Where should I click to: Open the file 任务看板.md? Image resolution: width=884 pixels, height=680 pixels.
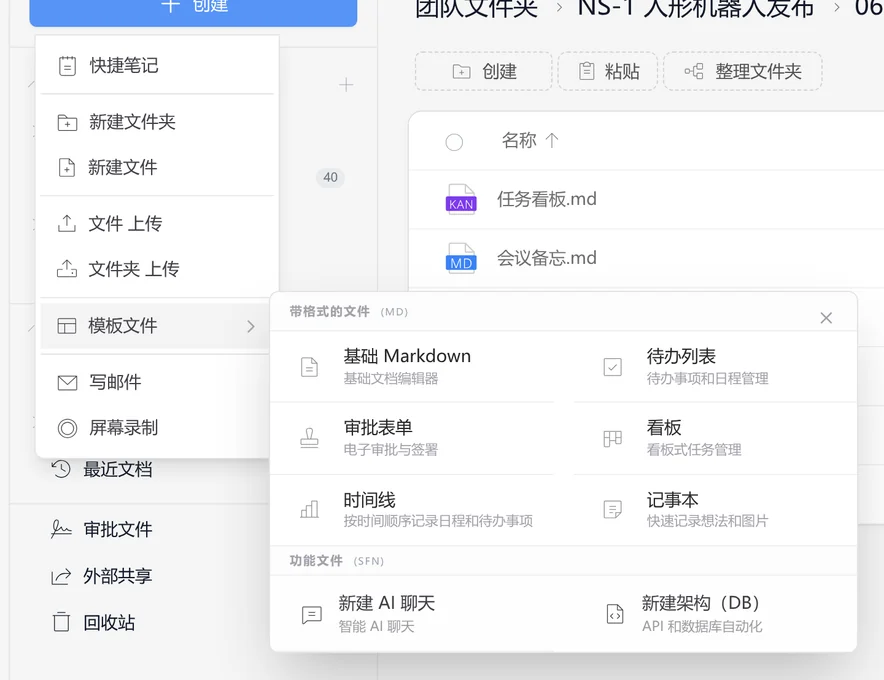(x=546, y=199)
